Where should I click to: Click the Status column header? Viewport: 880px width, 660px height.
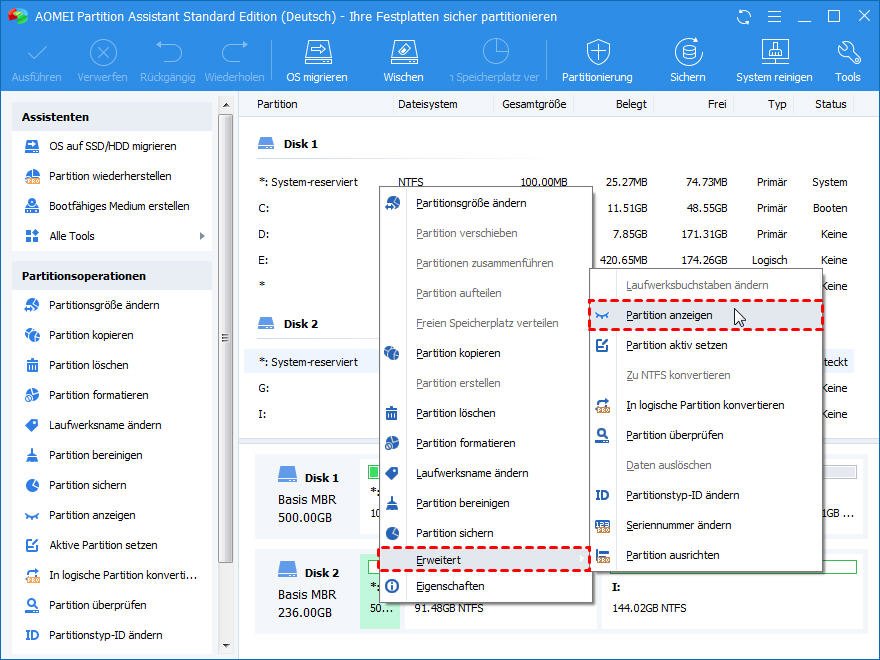[x=831, y=104]
